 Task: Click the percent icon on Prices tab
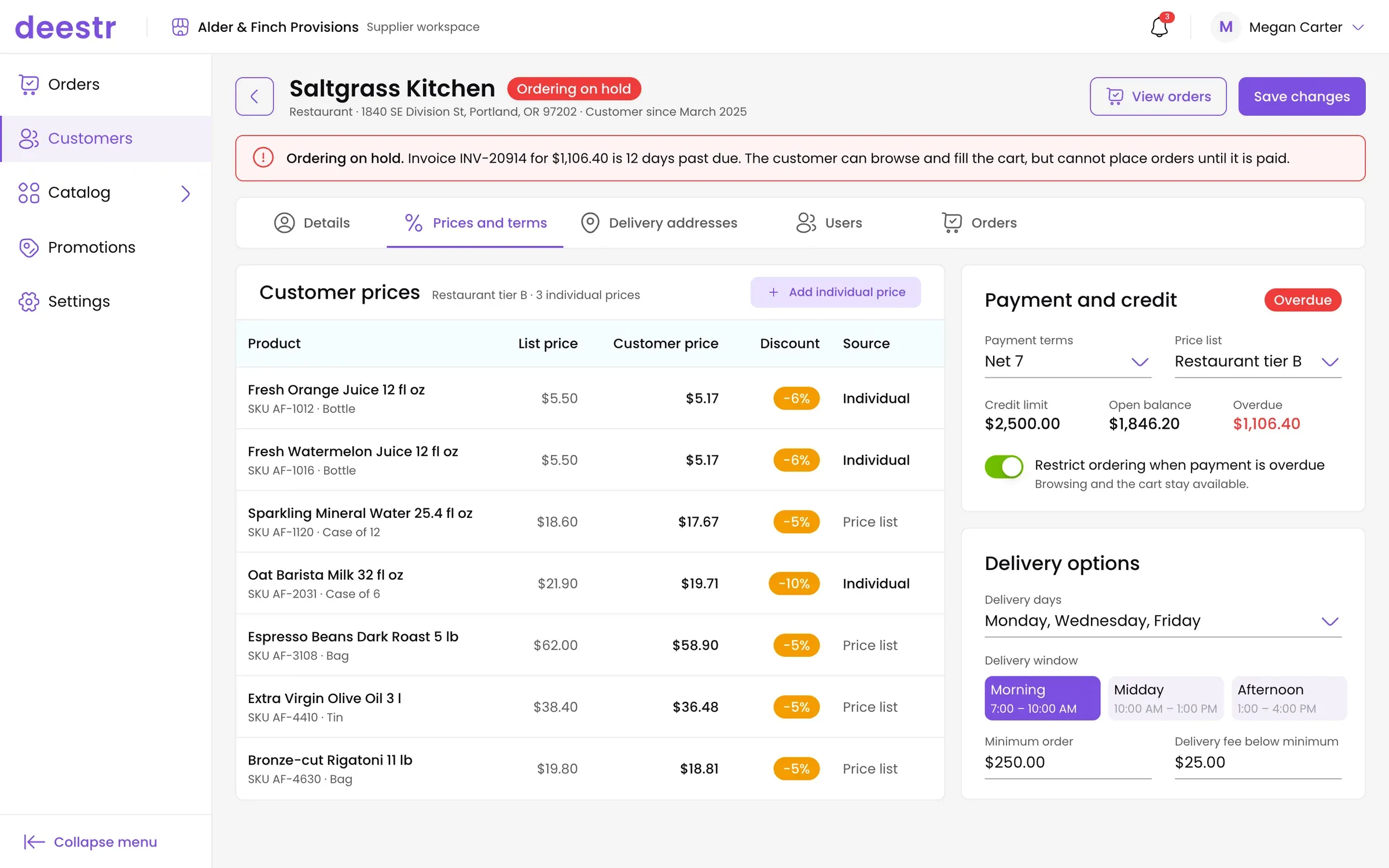(414, 223)
